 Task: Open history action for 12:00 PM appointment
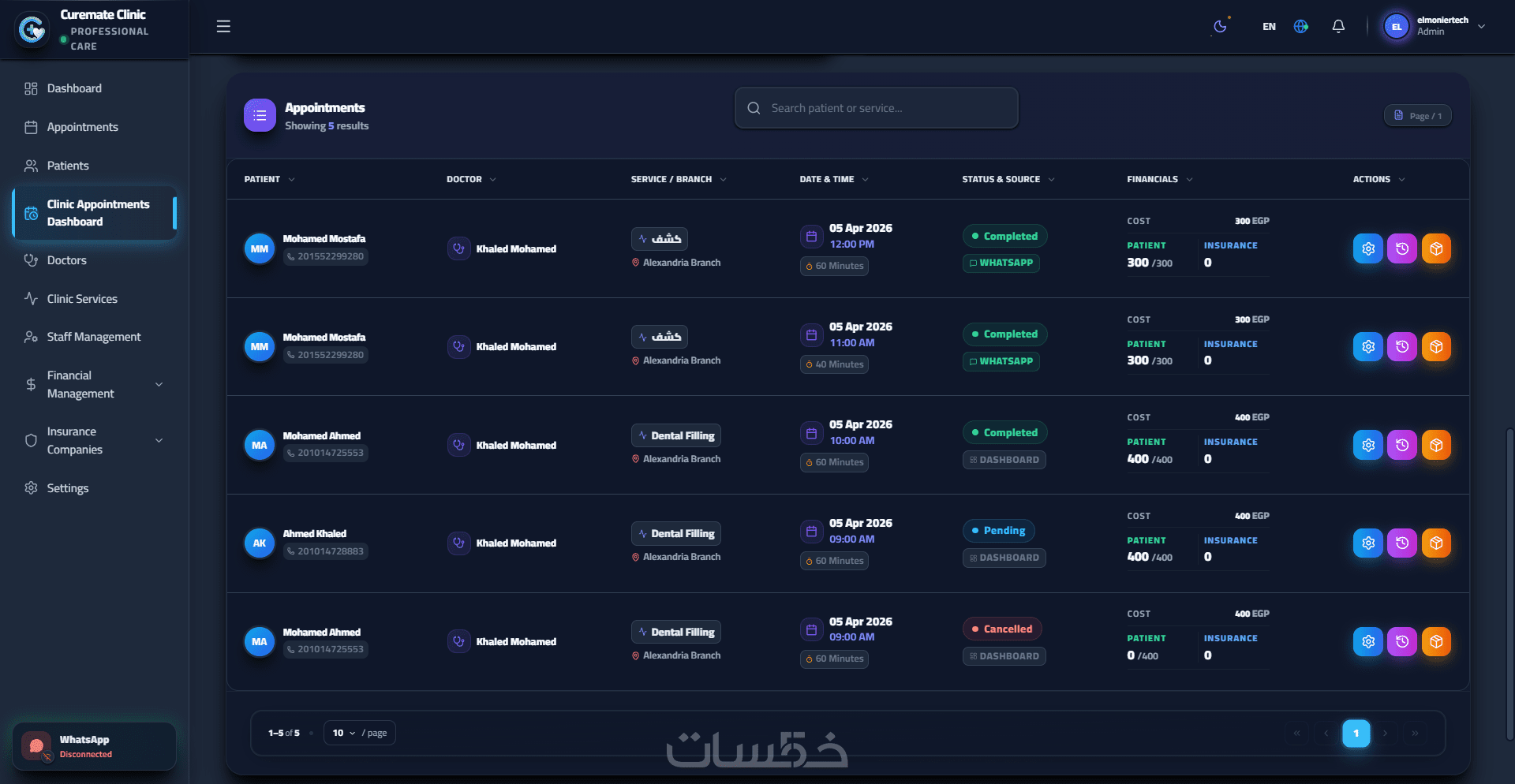(1402, 249)
